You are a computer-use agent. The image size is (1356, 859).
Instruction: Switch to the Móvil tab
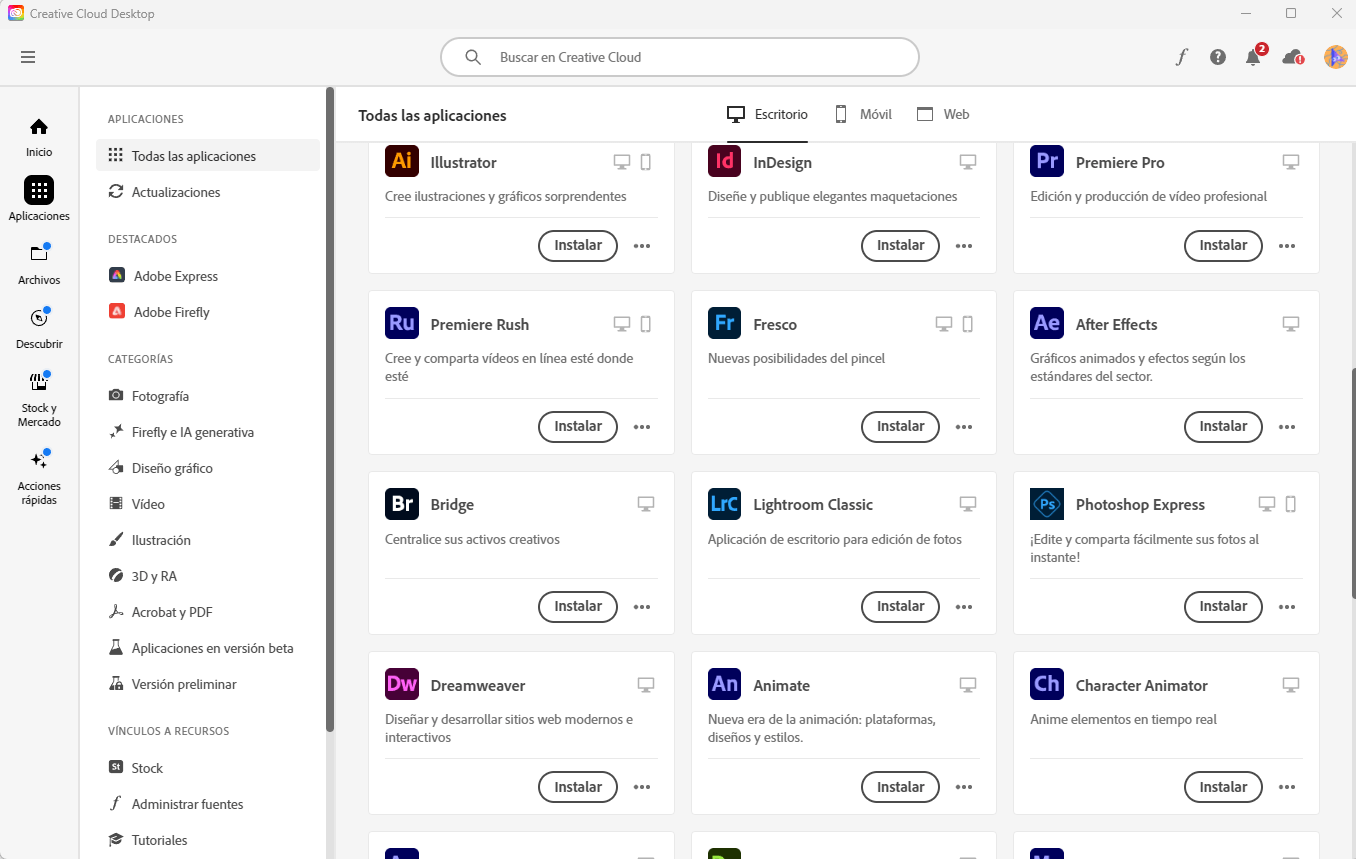pyautogui.click(x=862, y=114)
